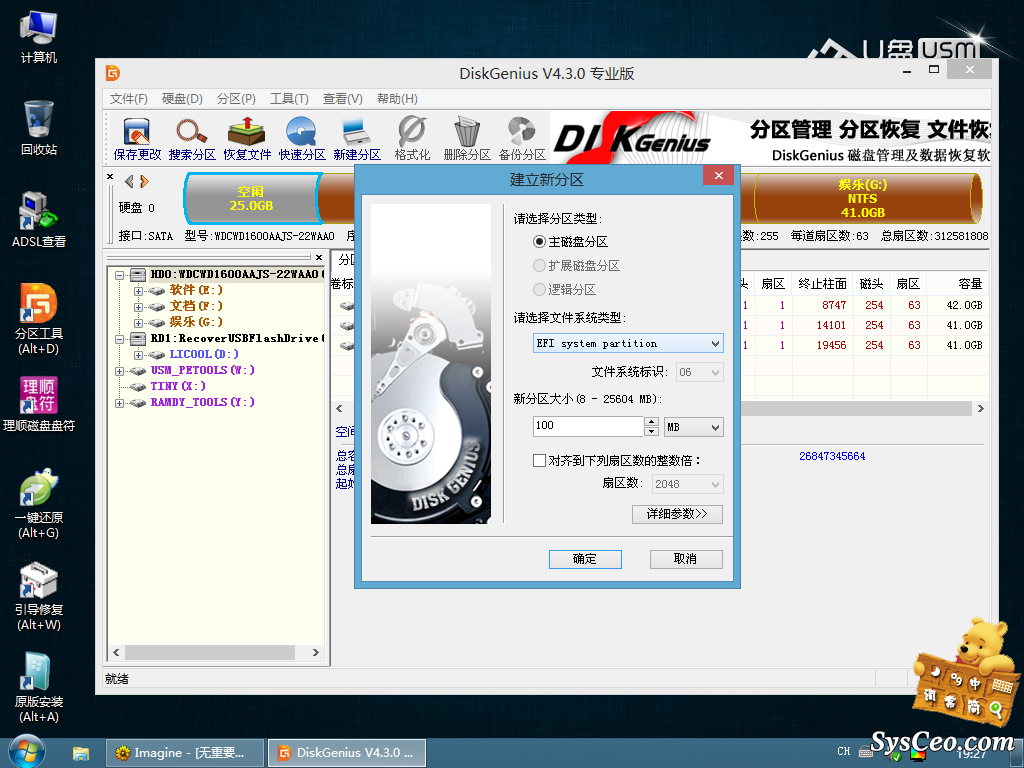Open the EFI system partition file system dropdown
The image size is (1024, 768).
point(628,343)
